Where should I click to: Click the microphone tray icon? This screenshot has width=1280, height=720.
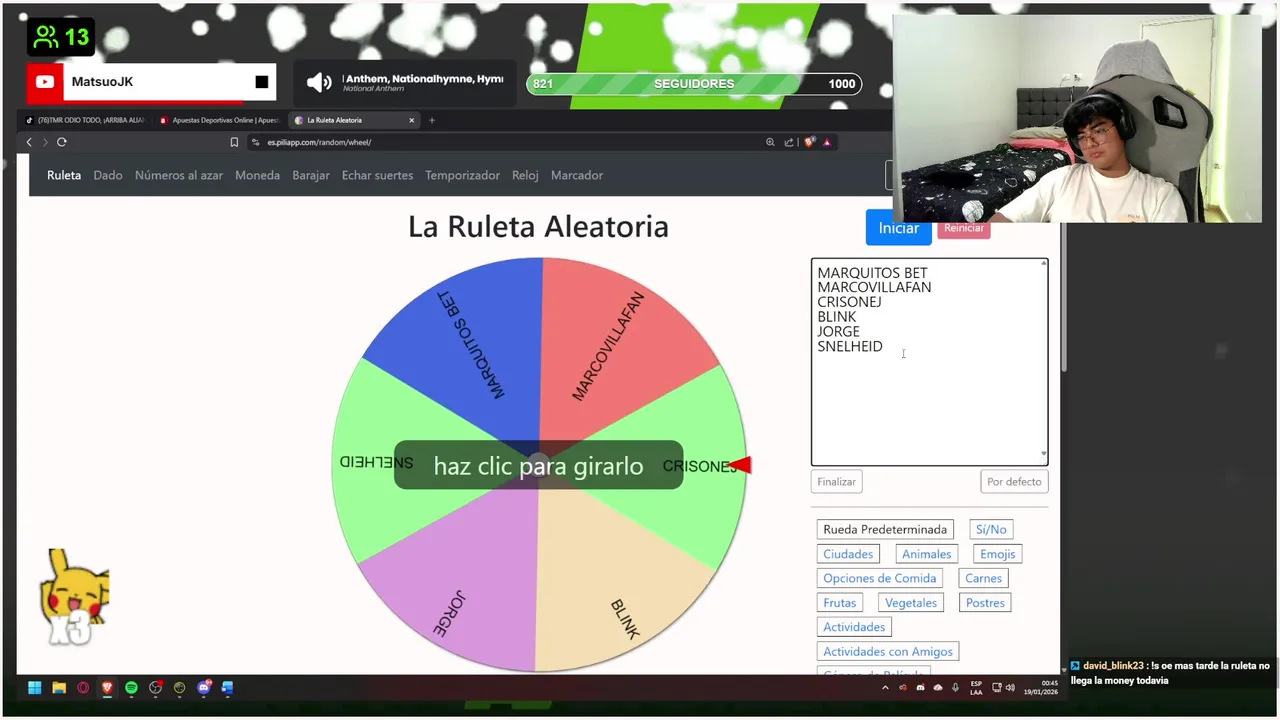[x=955, y=688]
